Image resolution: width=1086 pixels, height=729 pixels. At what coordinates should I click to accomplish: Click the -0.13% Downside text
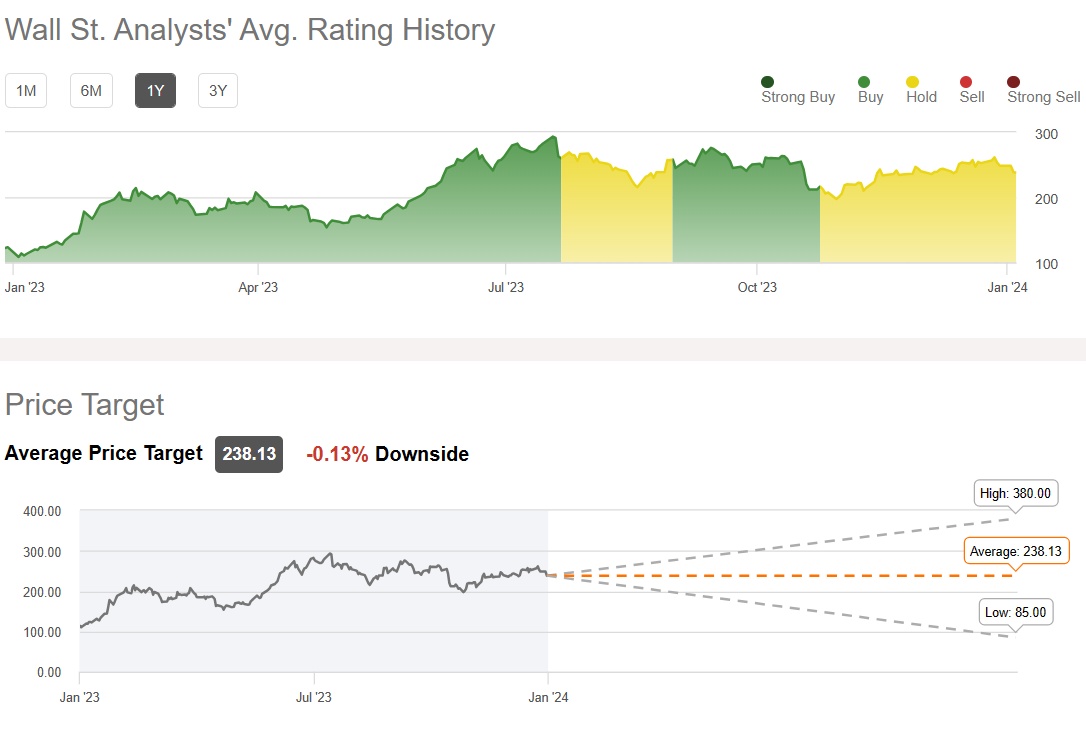pos(387,454)
